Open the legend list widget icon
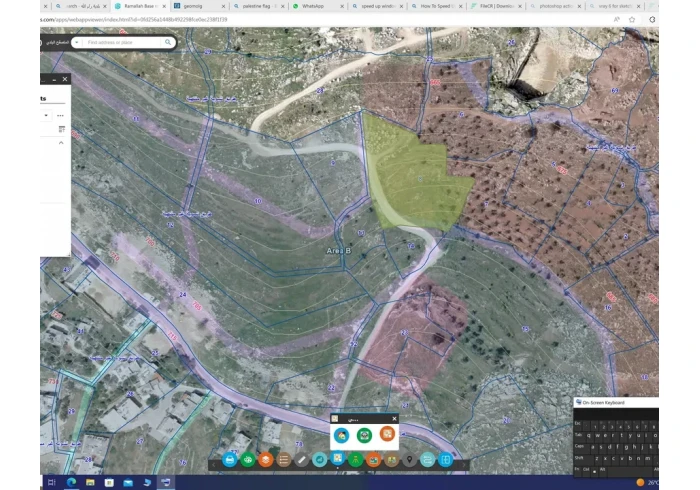The height and width of the screenshot is (490, 700). point(284,460)
